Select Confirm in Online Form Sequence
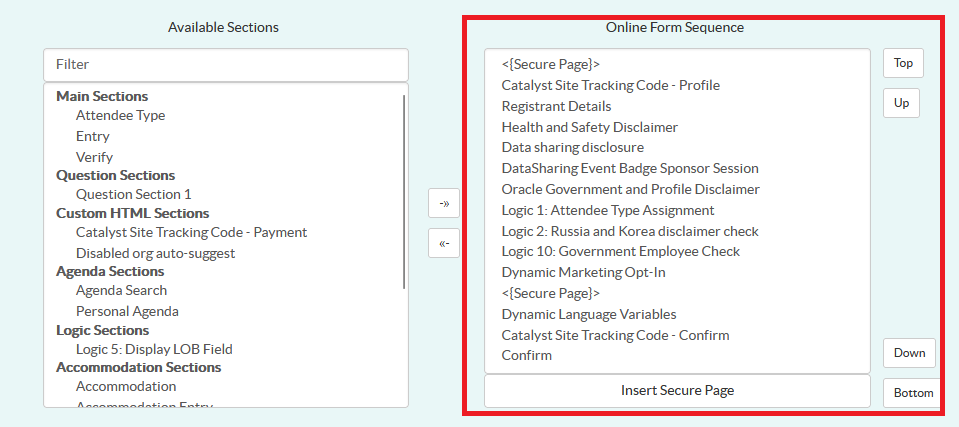Viewport: 959px width, 427px height. coord(526,355)
